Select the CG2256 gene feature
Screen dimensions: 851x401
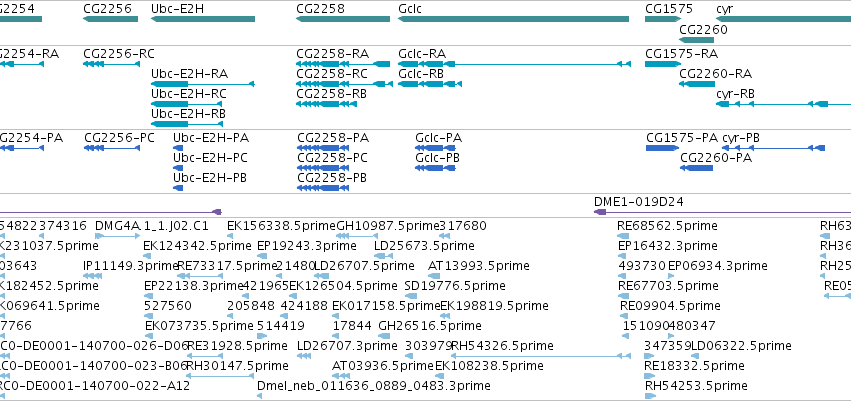click(x=111, y=19)
